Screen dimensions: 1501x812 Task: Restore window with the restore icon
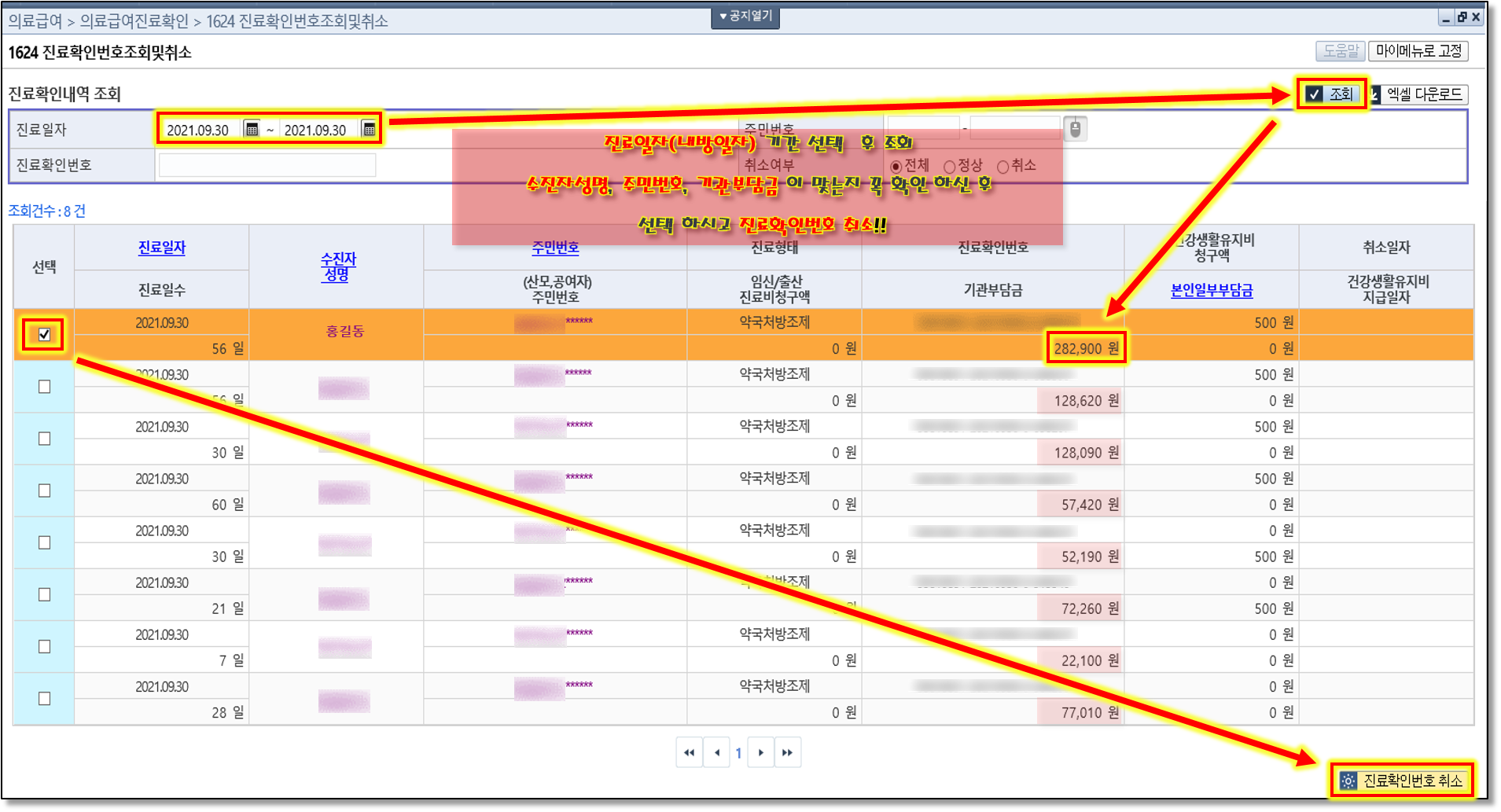click(1462, 17)
